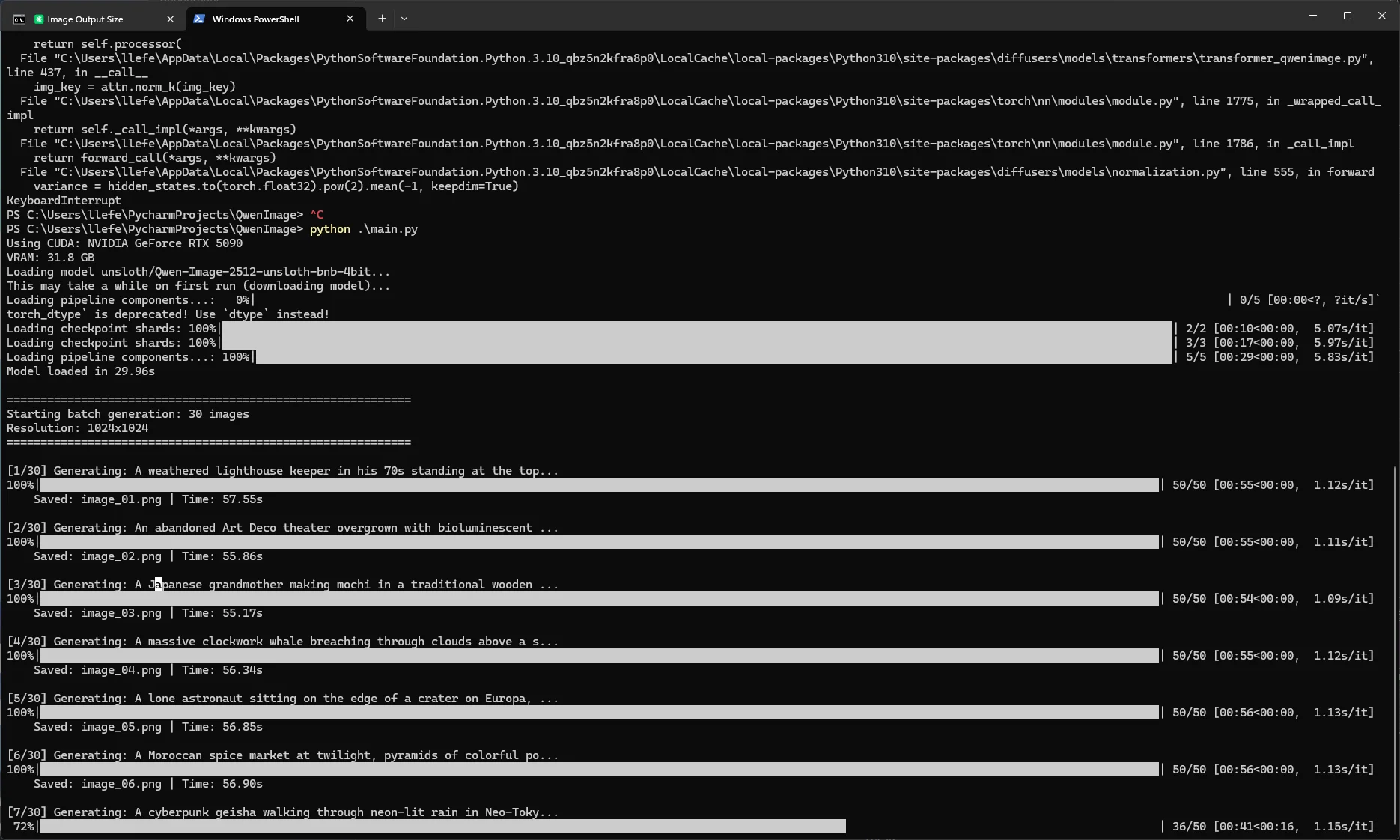Expand the new tab profiles dropdown chevron

point(404,19)
